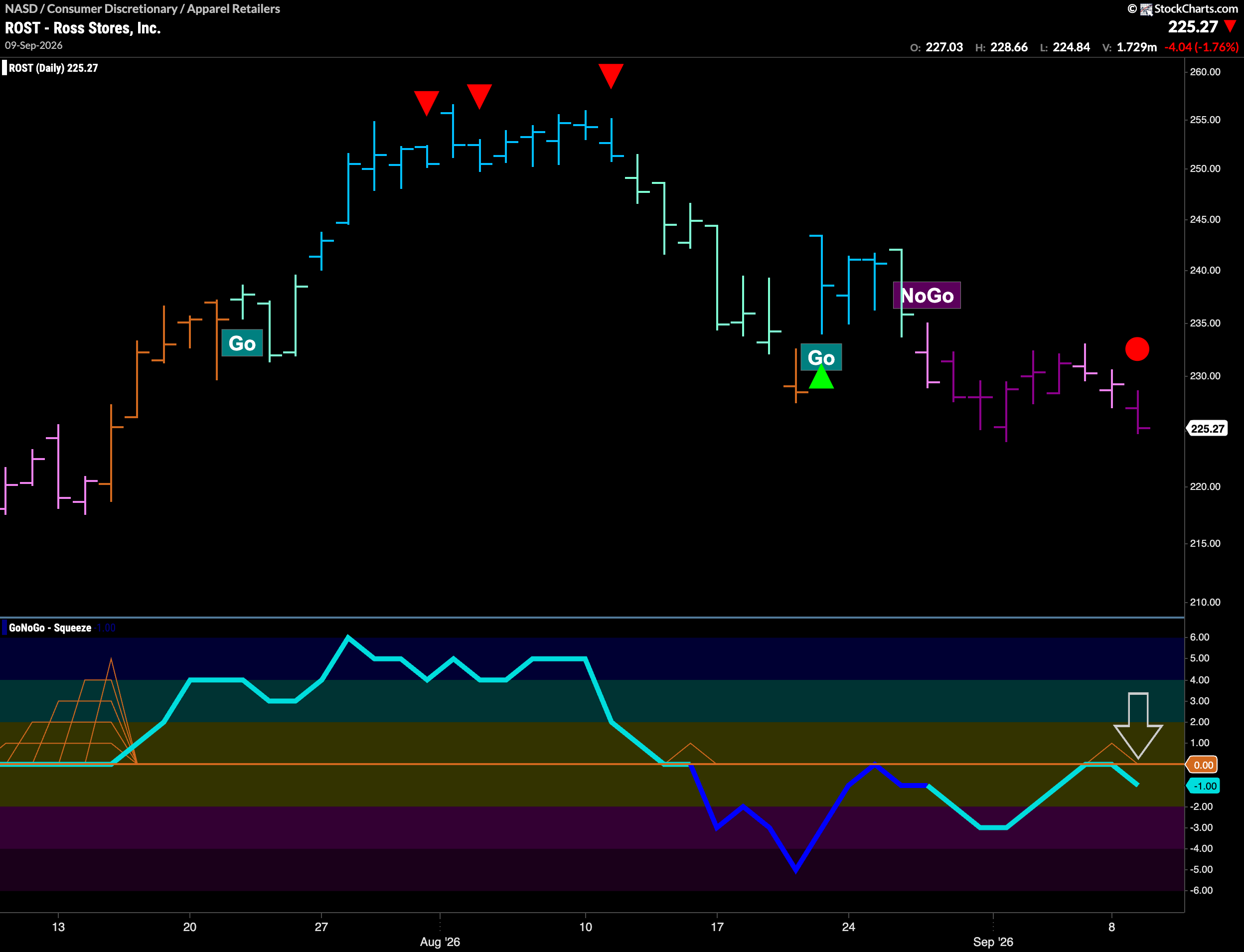Click the 220.00 price axis label
The image size is (1244, 952).
(x=1205, y=487)
